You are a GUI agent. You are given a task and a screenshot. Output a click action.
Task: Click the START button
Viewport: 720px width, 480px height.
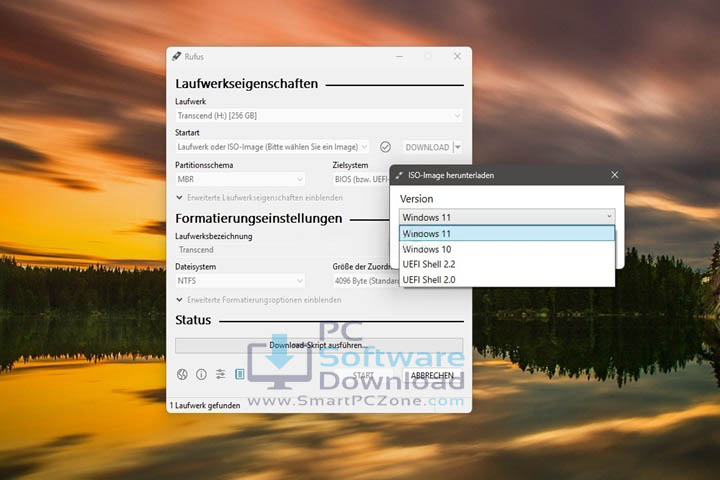click(x=363, y=375)
